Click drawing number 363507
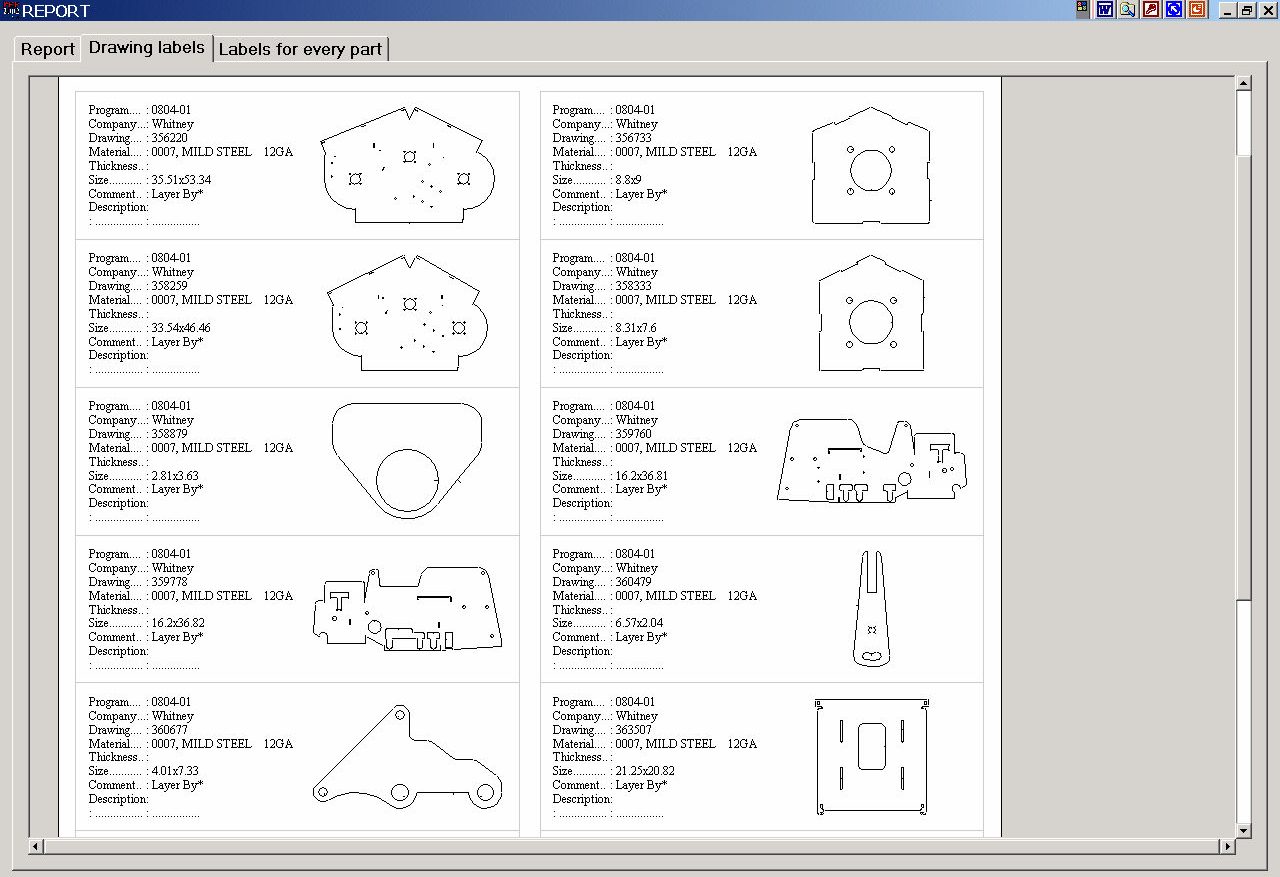 point(633,730)
